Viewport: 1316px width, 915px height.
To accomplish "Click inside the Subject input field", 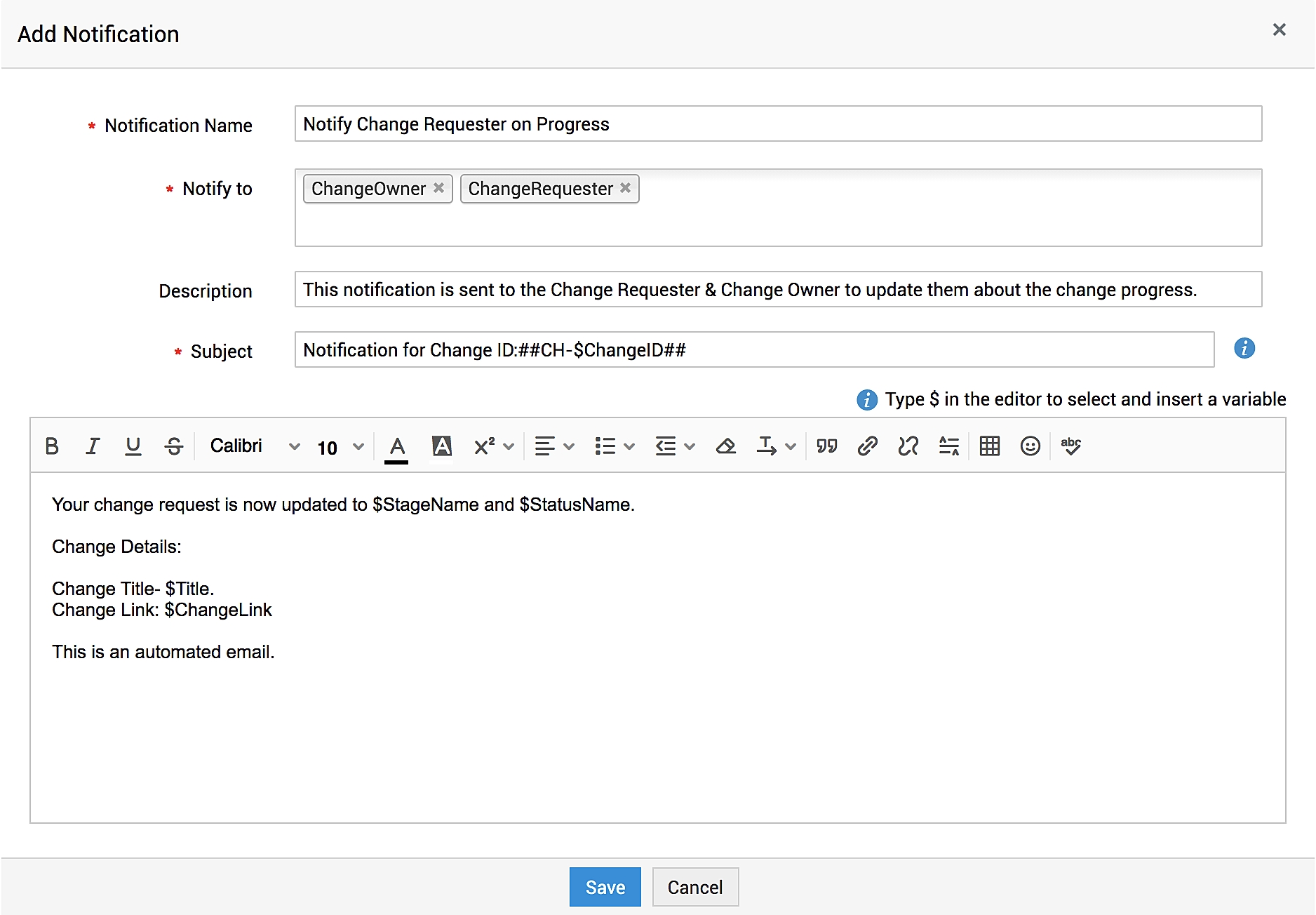I will coord(754,350).
